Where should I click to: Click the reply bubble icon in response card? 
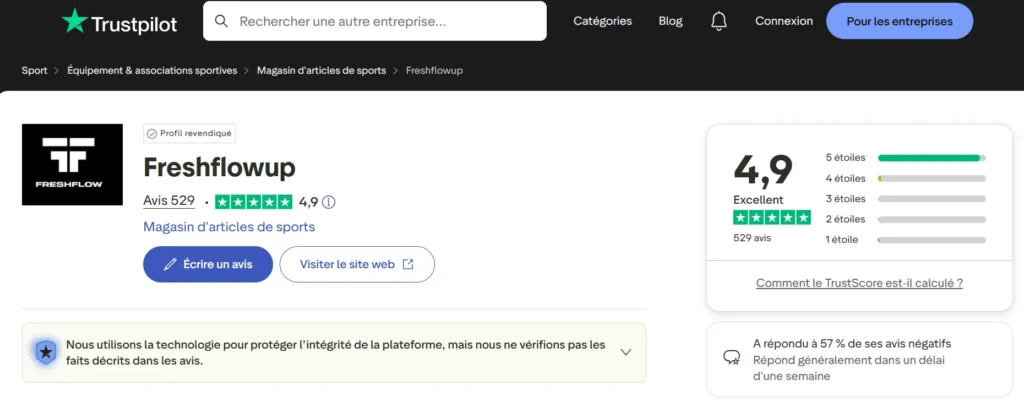point(731,358)
